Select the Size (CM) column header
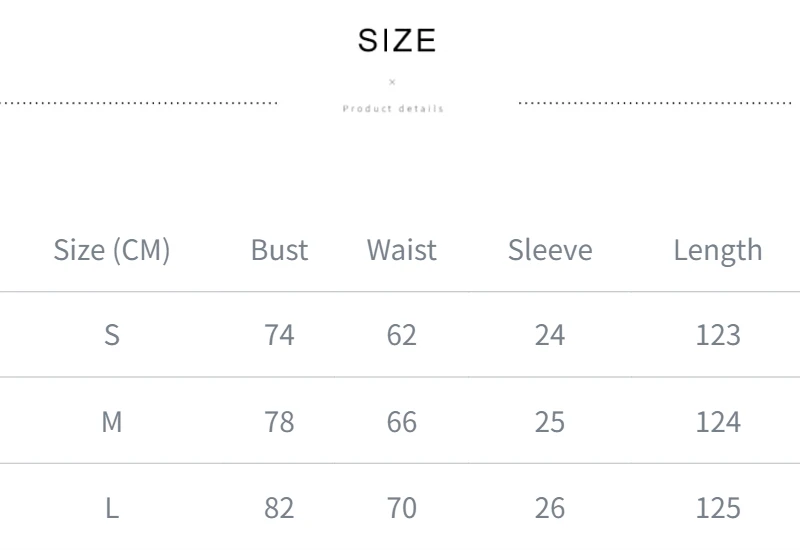800x550 pixels. [x=112, y=250]
